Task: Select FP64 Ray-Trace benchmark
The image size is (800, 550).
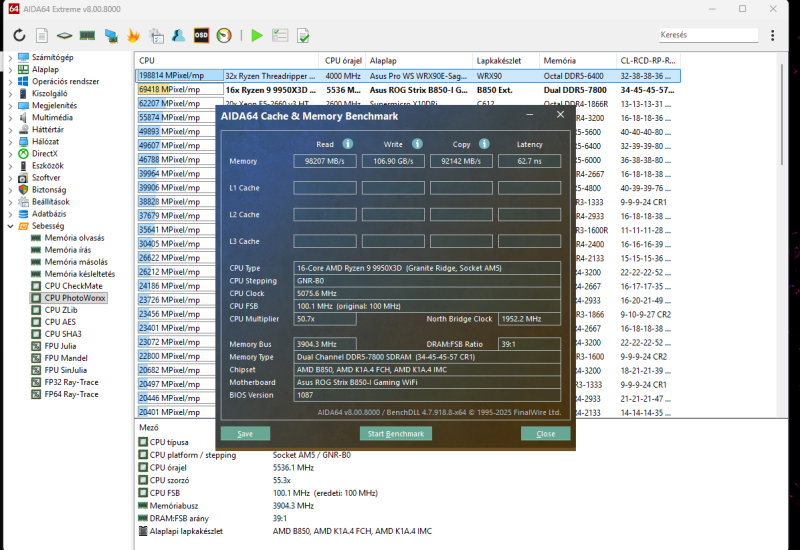Action: 71,394
